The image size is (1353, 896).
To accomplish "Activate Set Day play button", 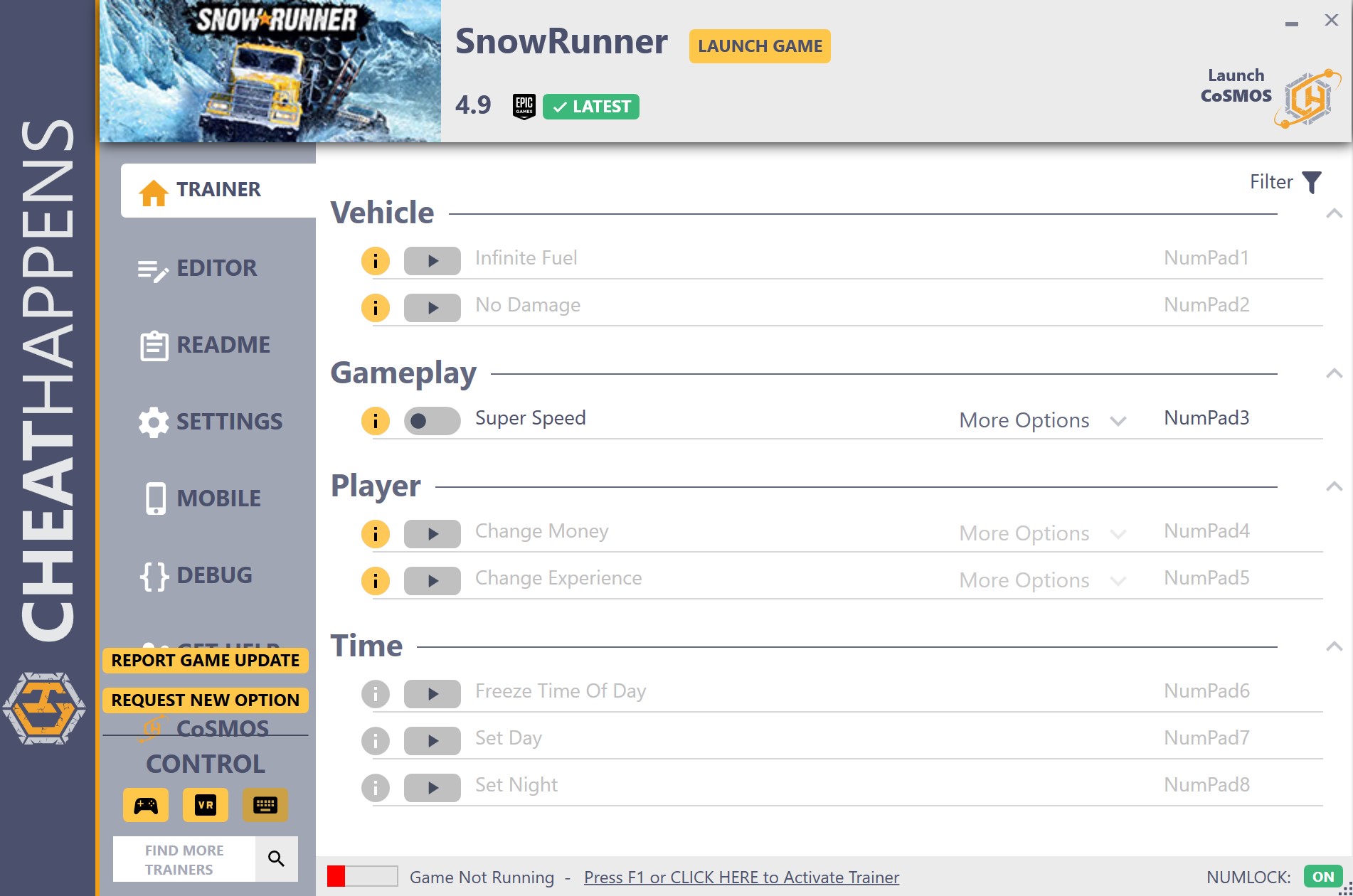I will point(432,741).
